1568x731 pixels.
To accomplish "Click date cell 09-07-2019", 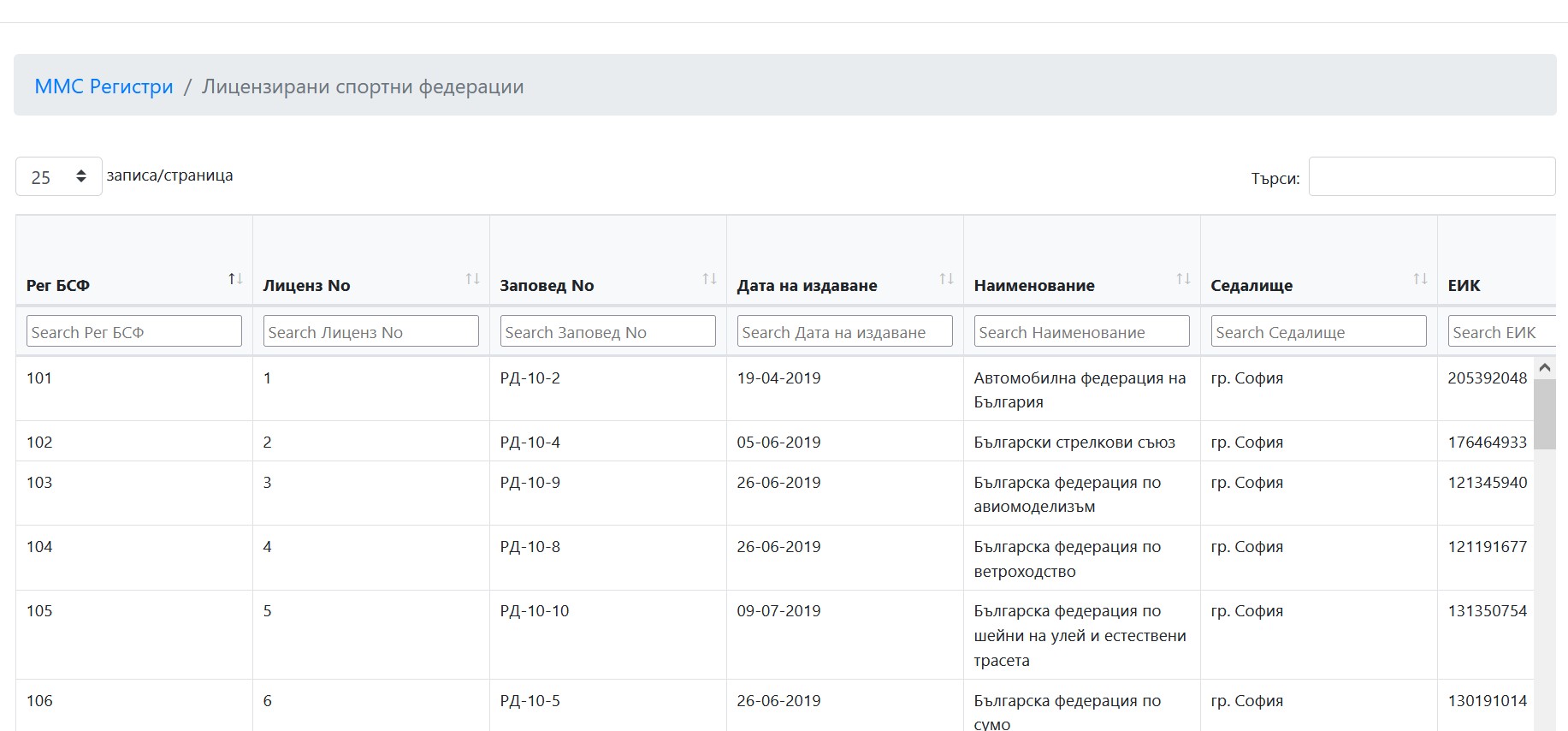I will click(778, 610).
